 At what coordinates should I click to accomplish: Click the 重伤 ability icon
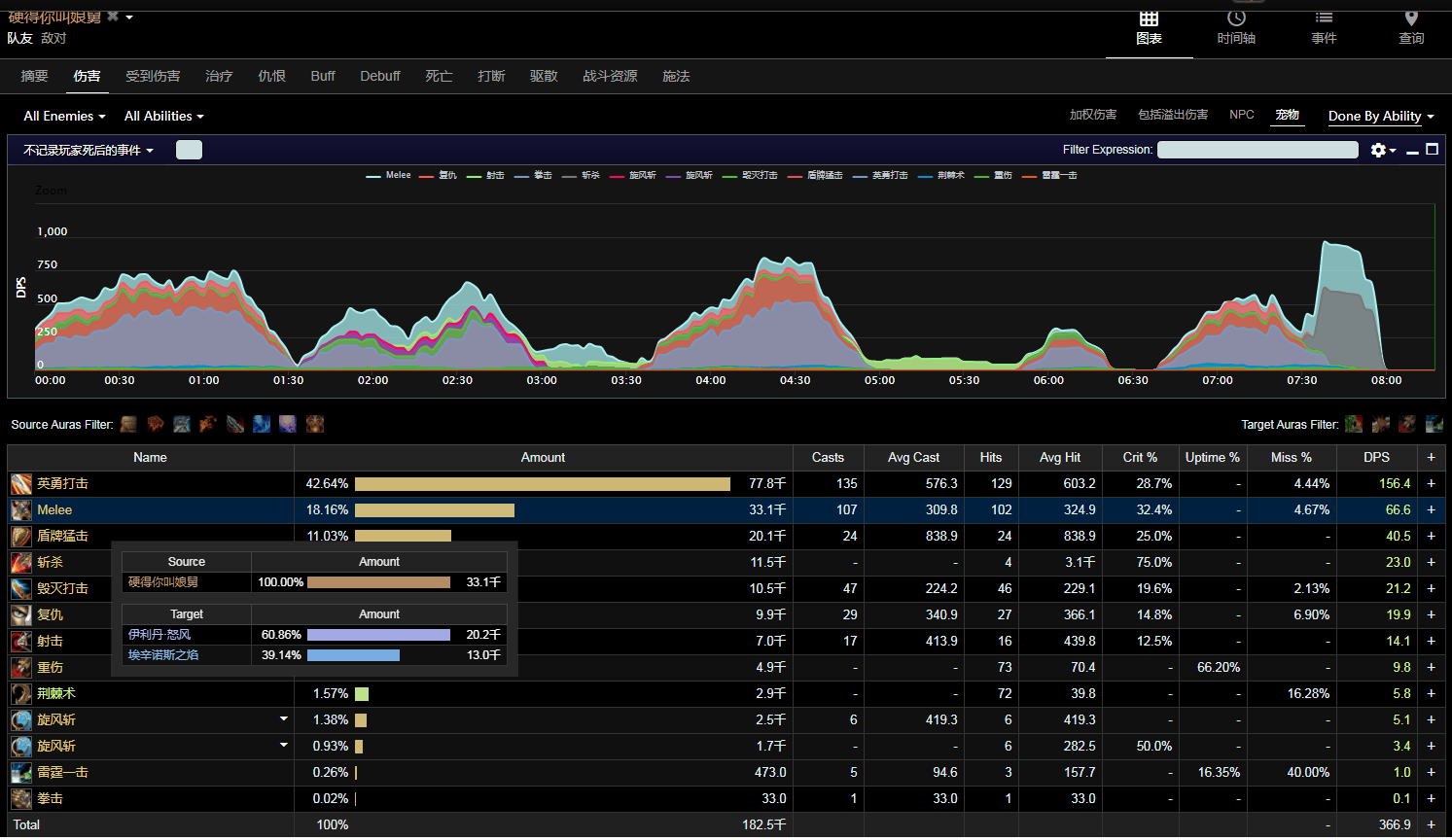tap(21, 667)
